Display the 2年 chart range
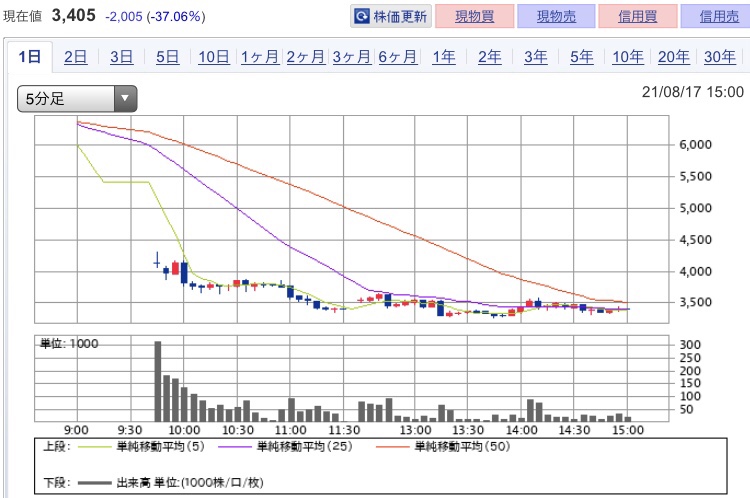750x498 pixels. 490,57
